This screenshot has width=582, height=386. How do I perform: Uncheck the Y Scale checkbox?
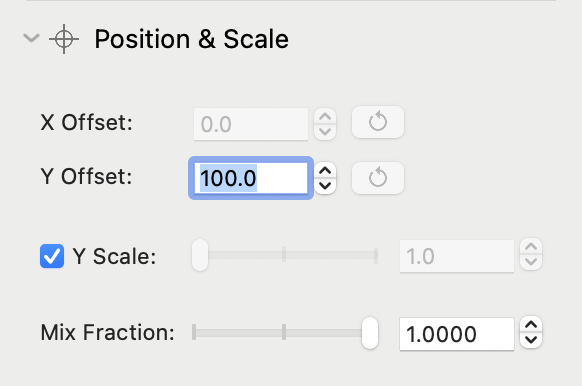click(52, 256)
